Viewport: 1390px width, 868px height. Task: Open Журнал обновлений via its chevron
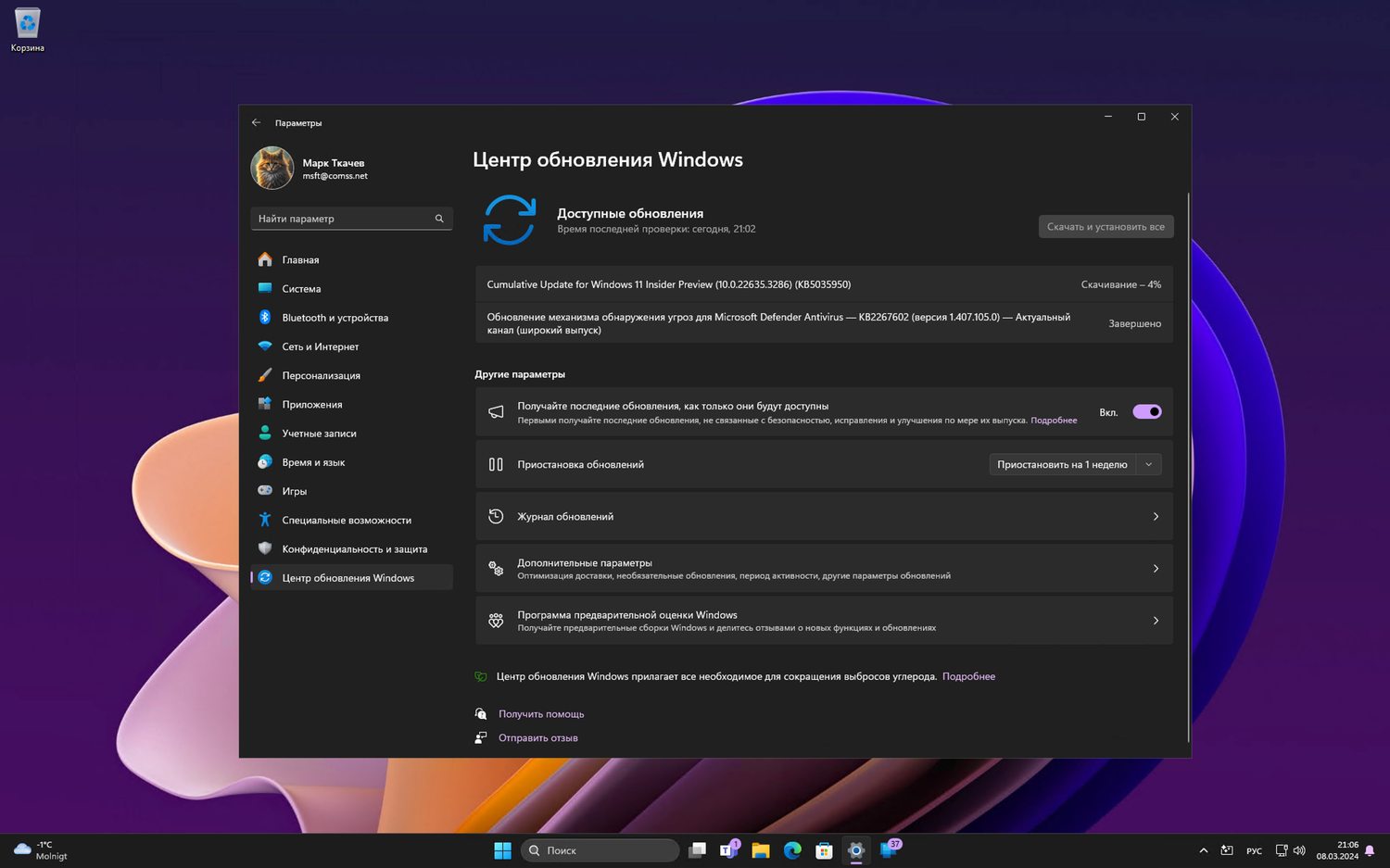(1156, 517)
